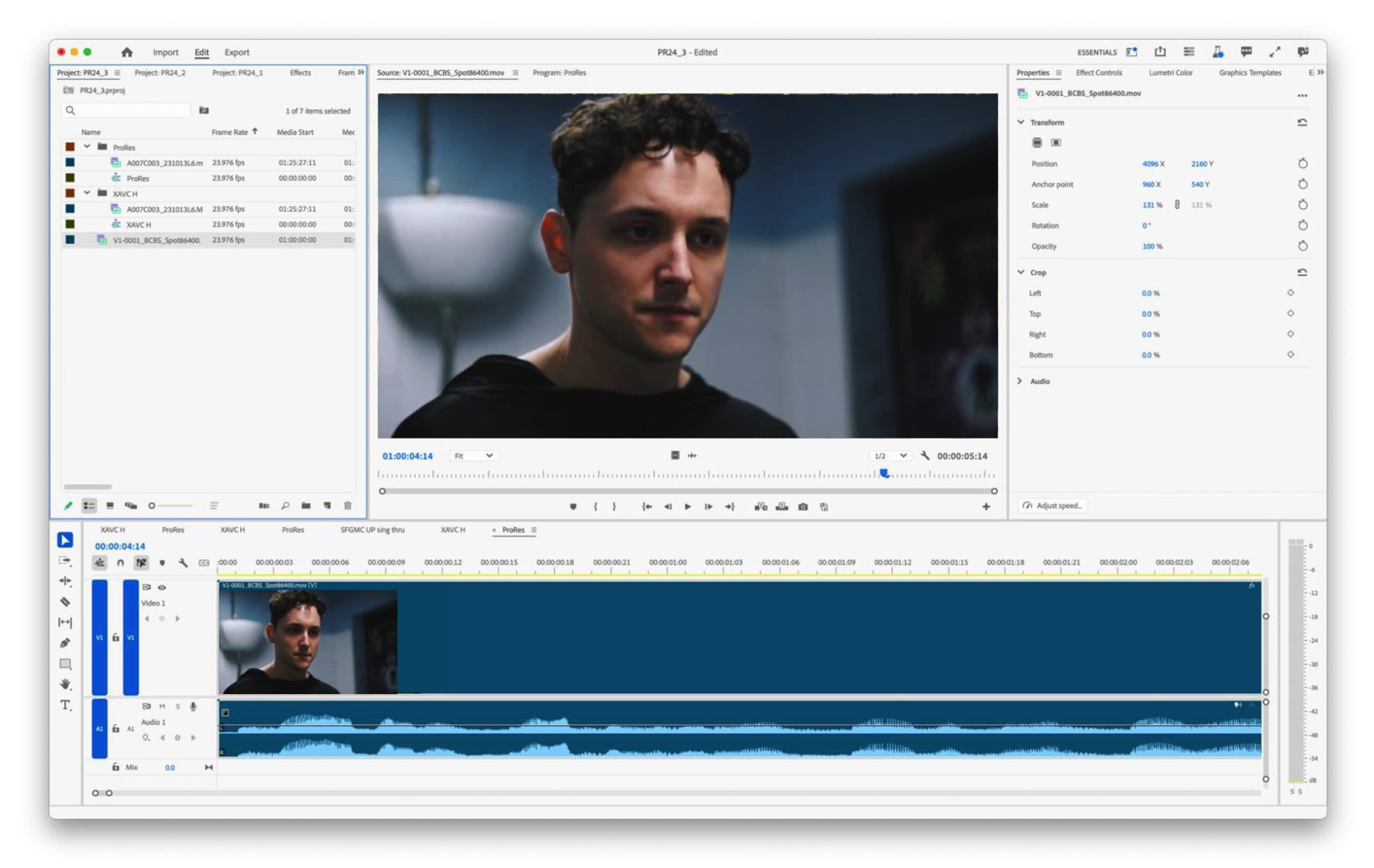Enable Snap with the magnet icon

[x=120, y=563]
